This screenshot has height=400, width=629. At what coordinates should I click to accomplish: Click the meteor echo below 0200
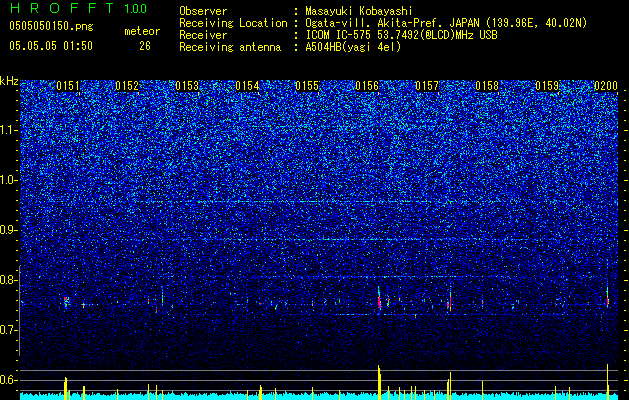click(608, 299)
